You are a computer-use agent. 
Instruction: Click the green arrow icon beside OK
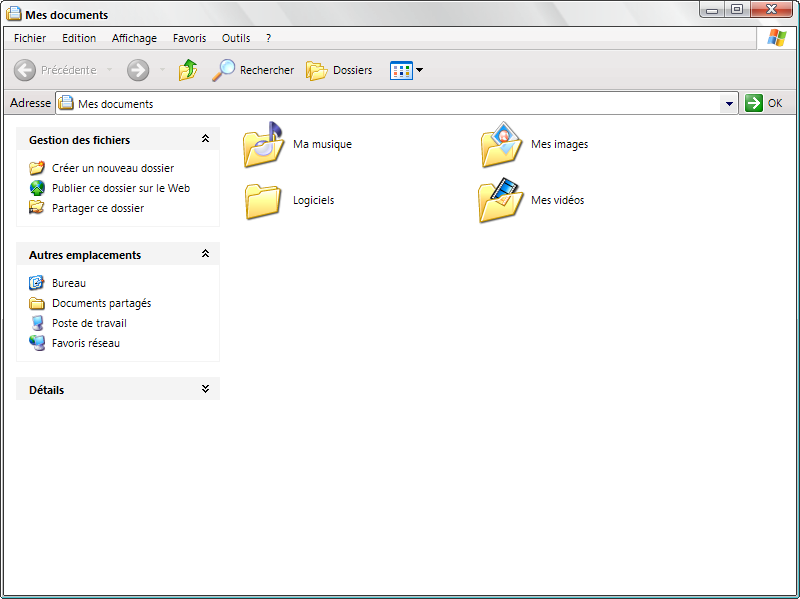click(x=754, y=103)
